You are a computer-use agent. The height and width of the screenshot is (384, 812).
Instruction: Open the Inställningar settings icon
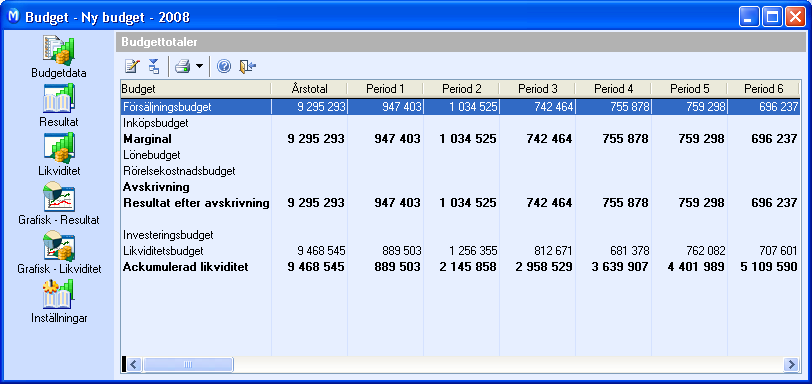pos(59,295)
